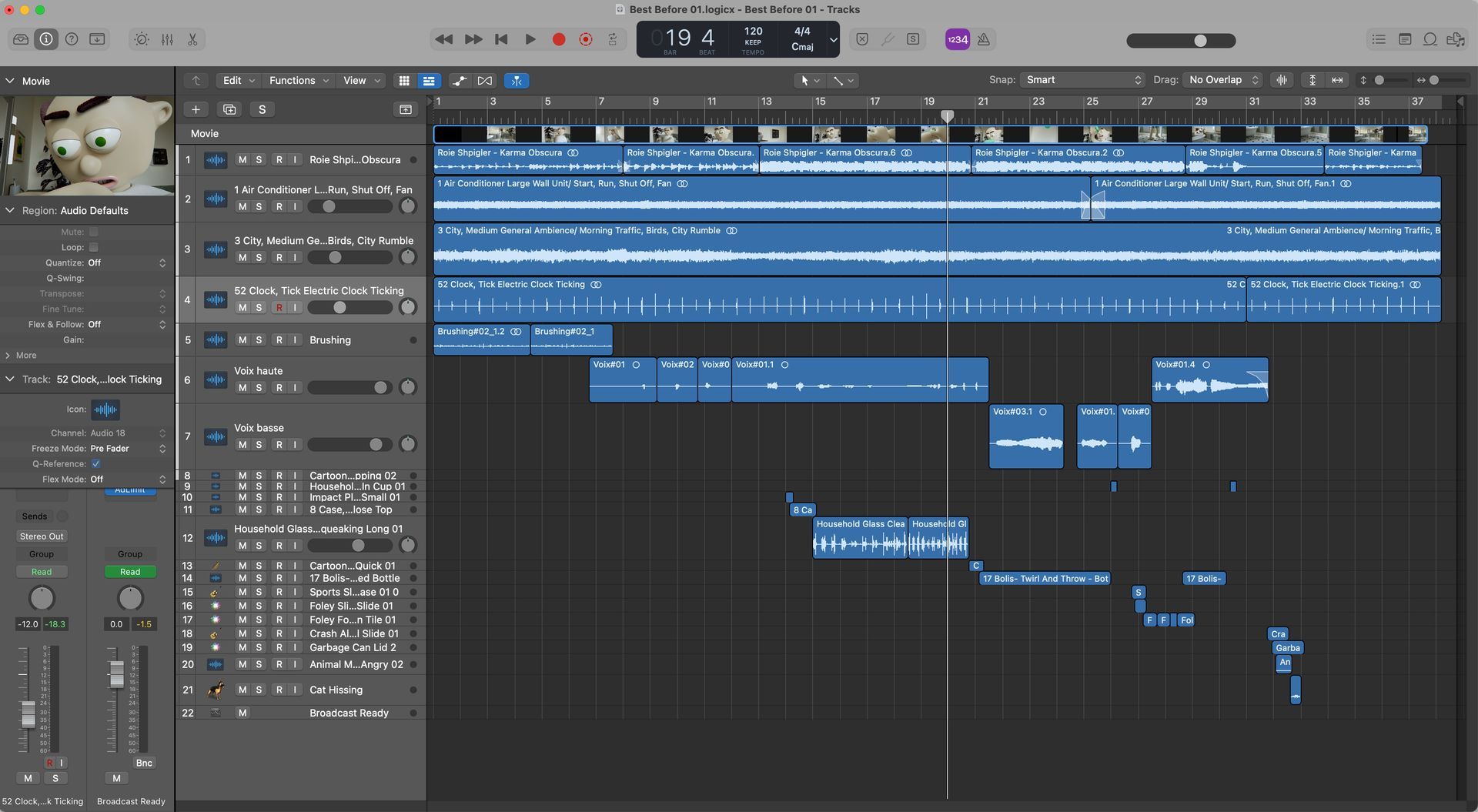This screenshot has height=812, width=1478.
Task: Toggle record enable on Clock Ticking track
Action: (x=279, y=308)
